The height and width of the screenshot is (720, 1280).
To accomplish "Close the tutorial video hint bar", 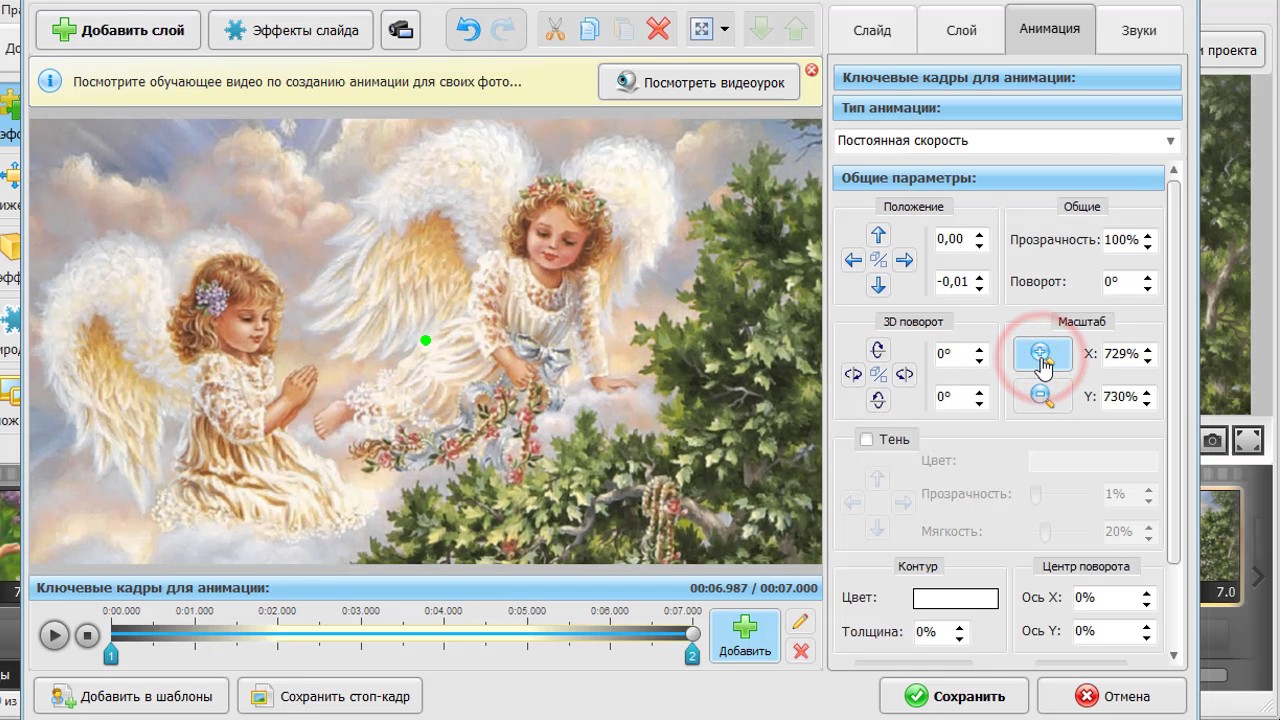I will tap(811, 70).
